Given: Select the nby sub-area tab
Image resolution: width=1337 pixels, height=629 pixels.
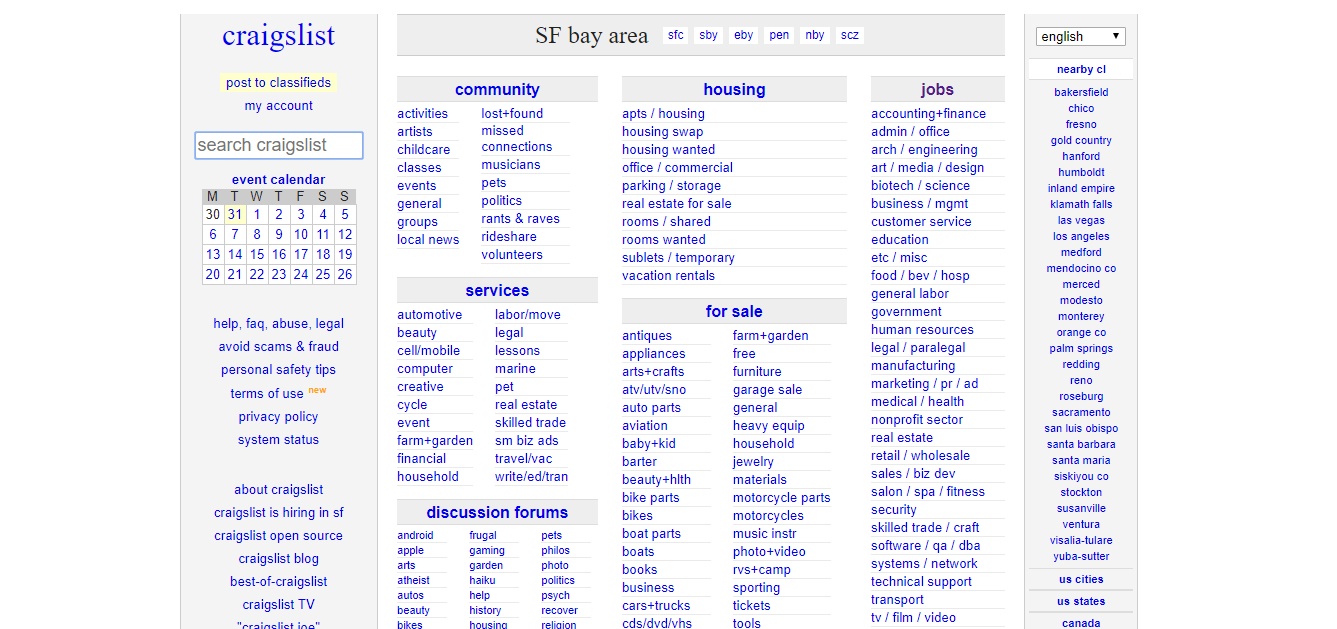Looking at the screenshot, I should (815, 35).
